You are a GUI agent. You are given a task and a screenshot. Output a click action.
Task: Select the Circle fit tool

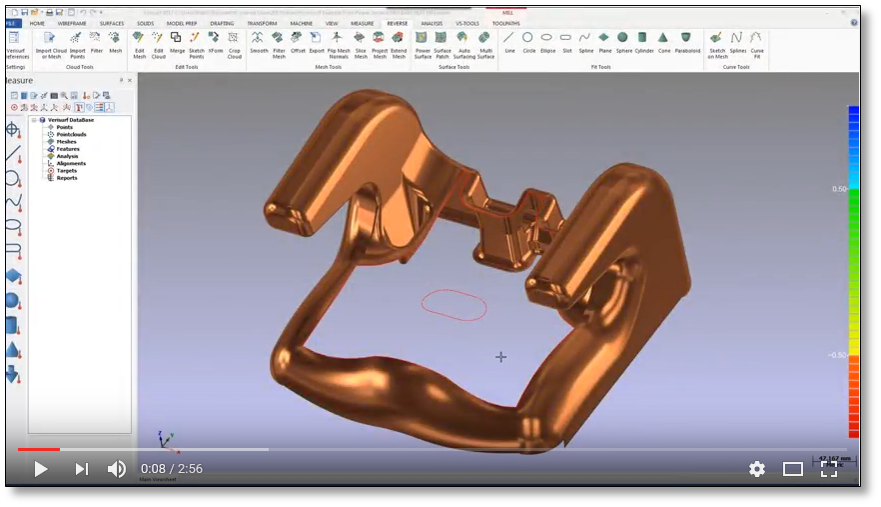(528, 43)
